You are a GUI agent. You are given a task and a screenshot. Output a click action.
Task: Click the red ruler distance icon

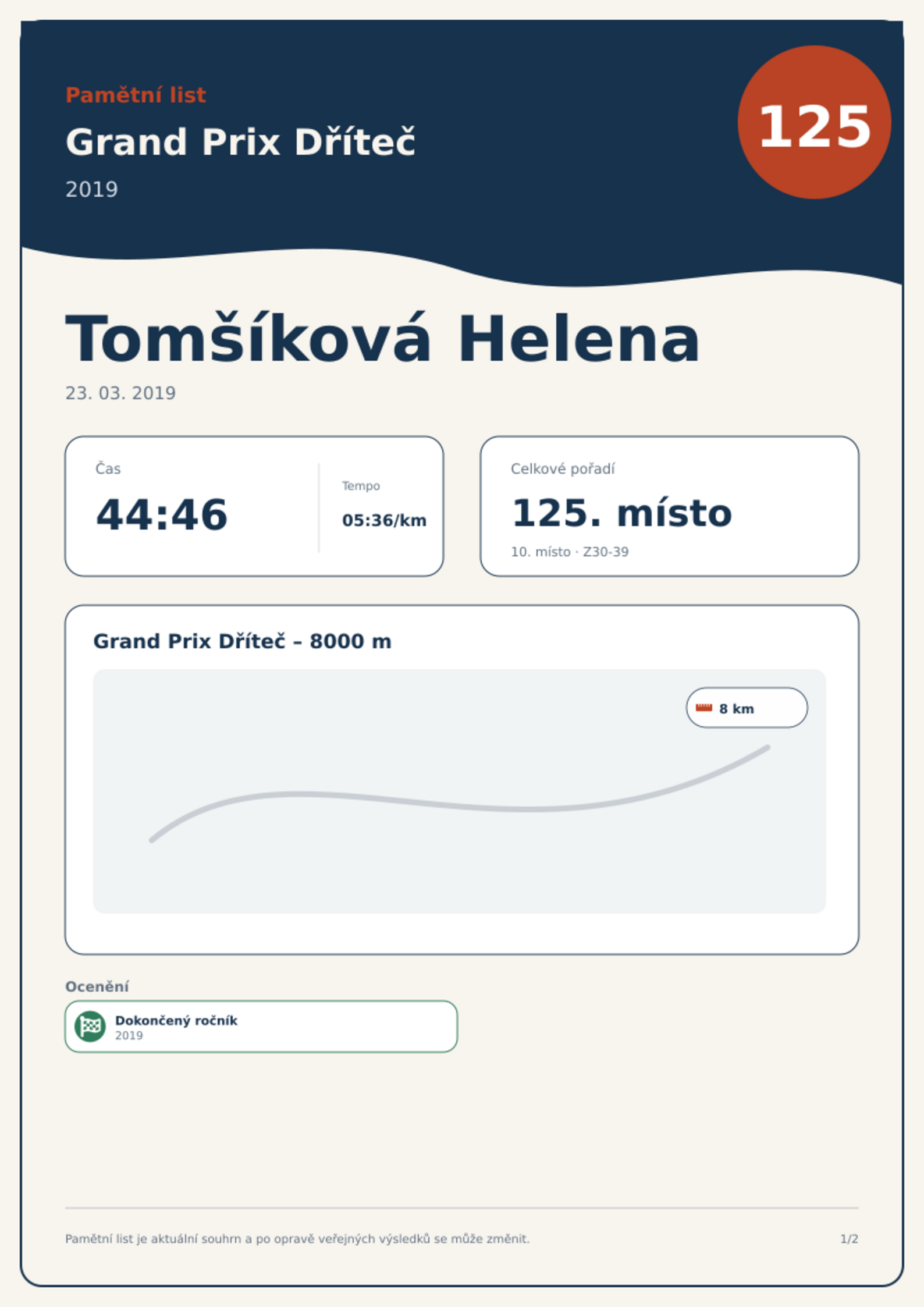(704, 708)
